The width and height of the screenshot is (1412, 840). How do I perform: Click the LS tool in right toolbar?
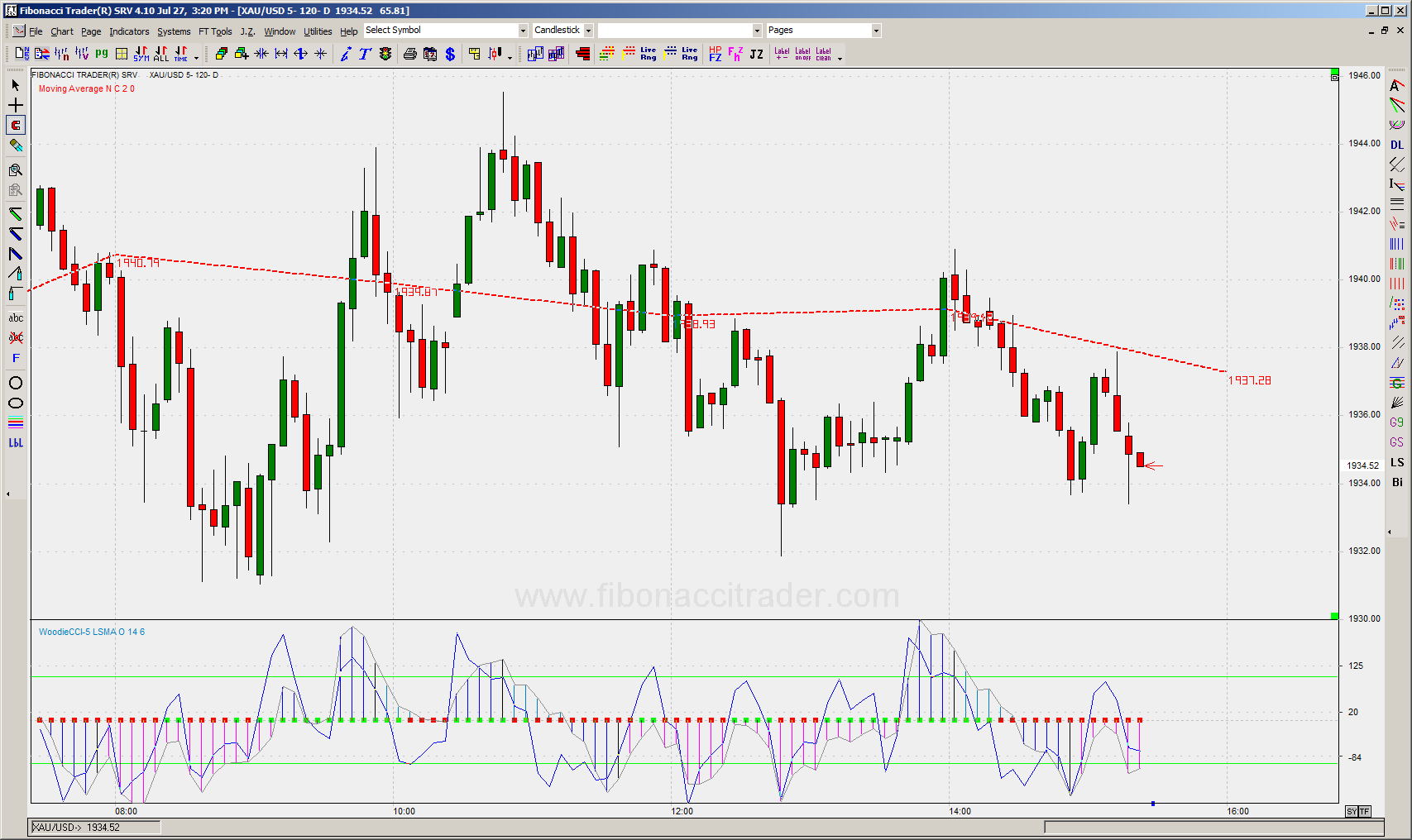[1397, 462]
